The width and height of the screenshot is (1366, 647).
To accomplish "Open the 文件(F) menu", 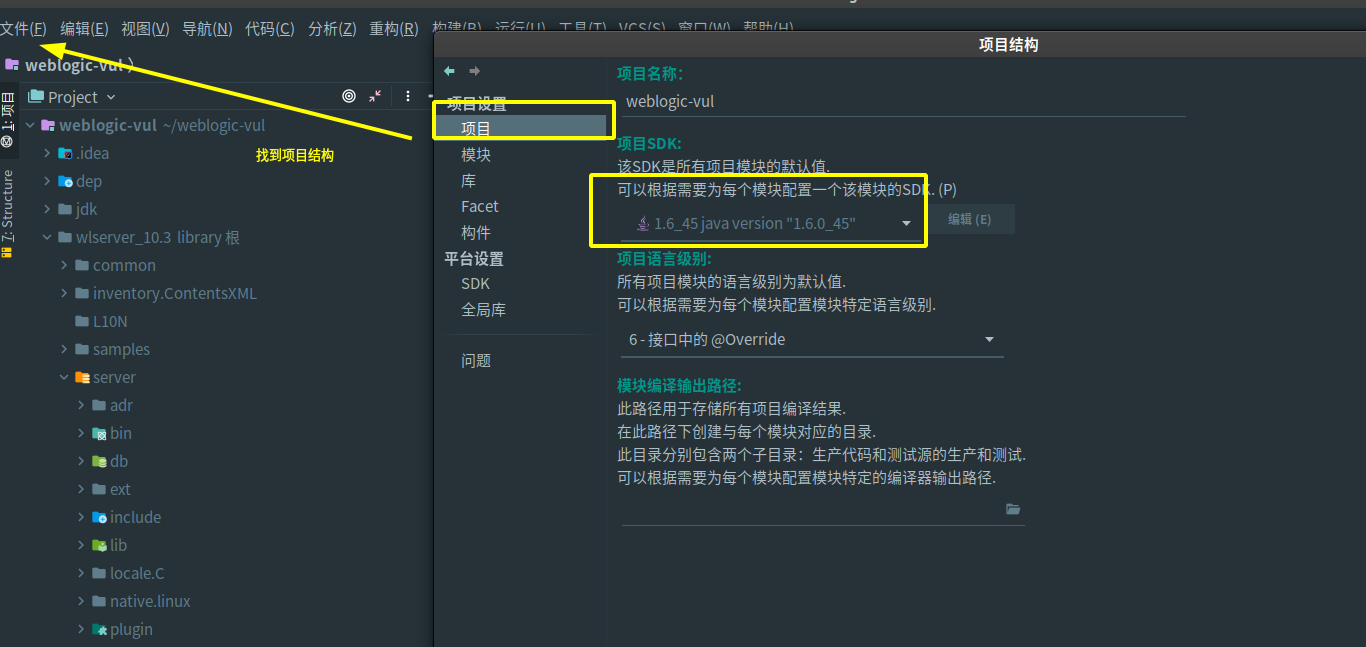I will (24, 29).
